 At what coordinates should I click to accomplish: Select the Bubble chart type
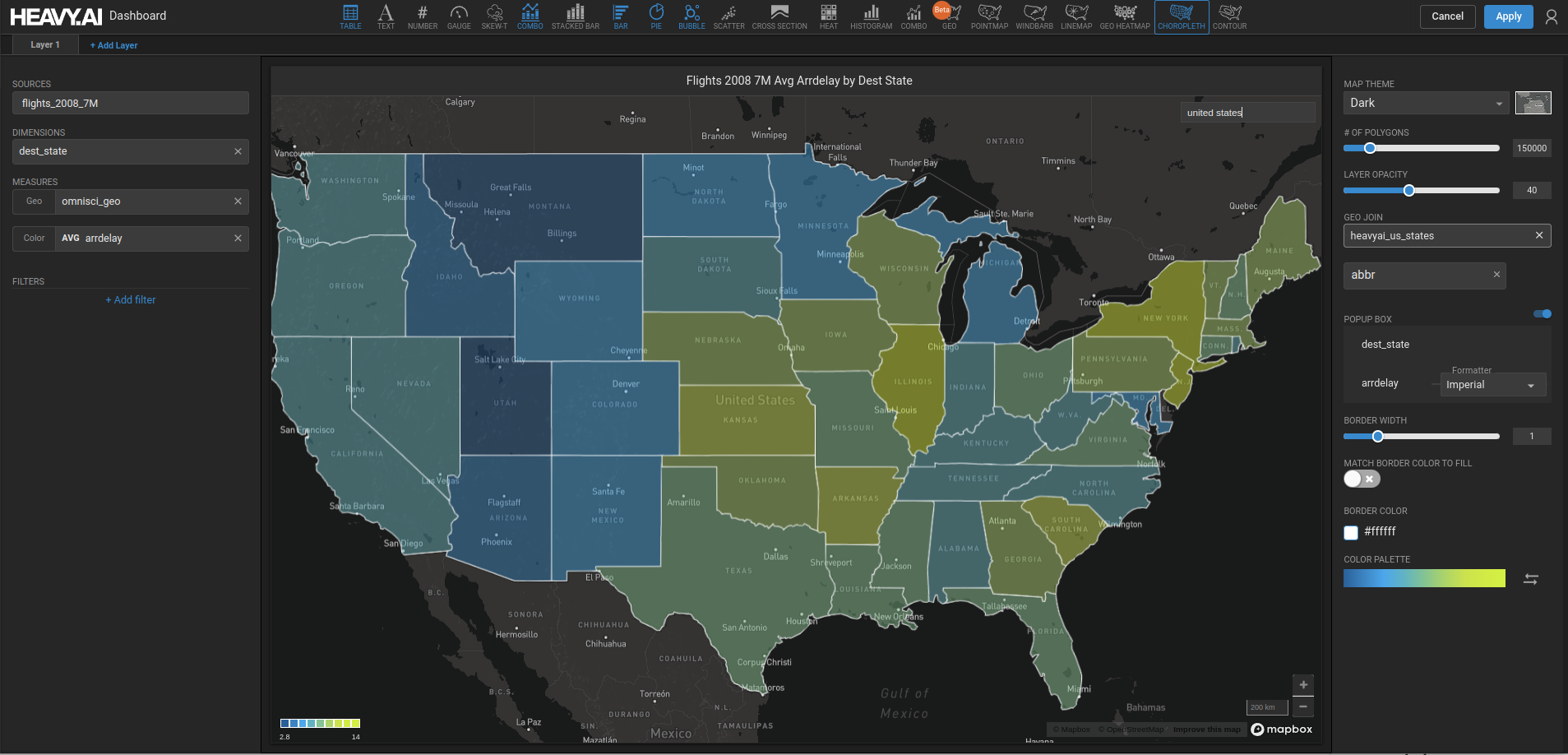click(x=691, y=16)
